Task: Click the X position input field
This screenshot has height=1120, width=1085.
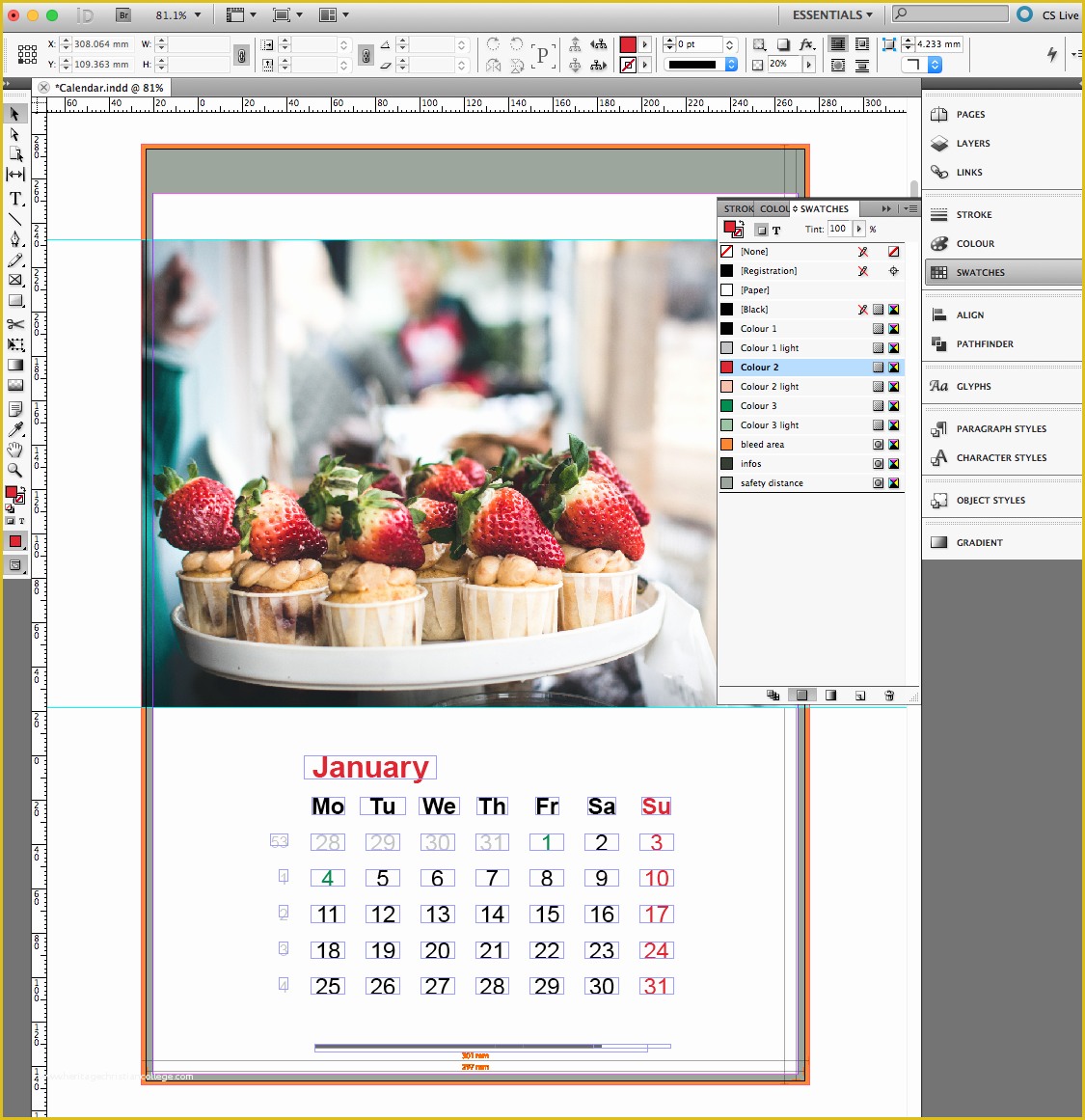Action: point(102,44)
